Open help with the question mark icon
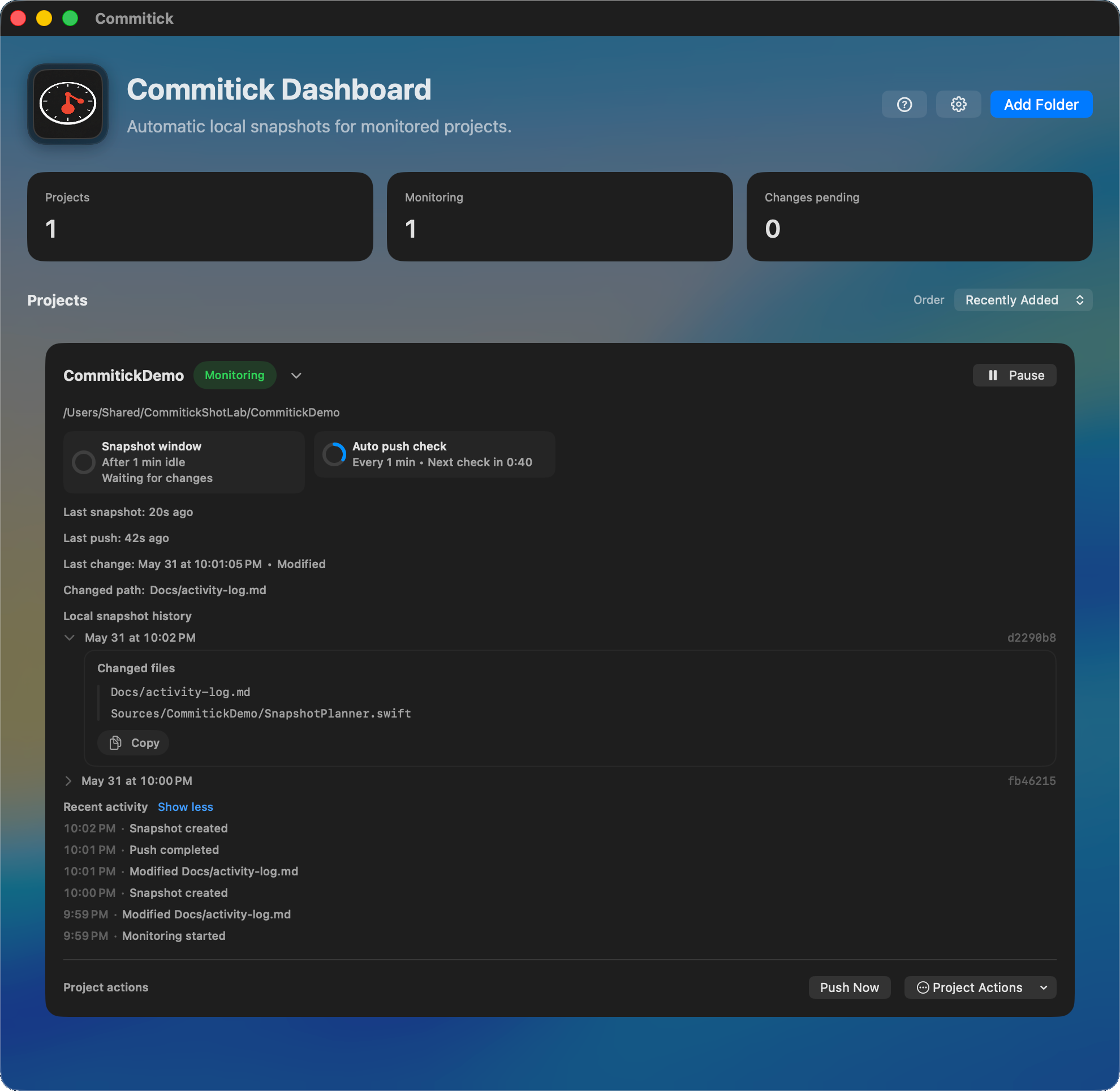The width and height of the screenshot is (1120, 1091). (x=904, y=104)
